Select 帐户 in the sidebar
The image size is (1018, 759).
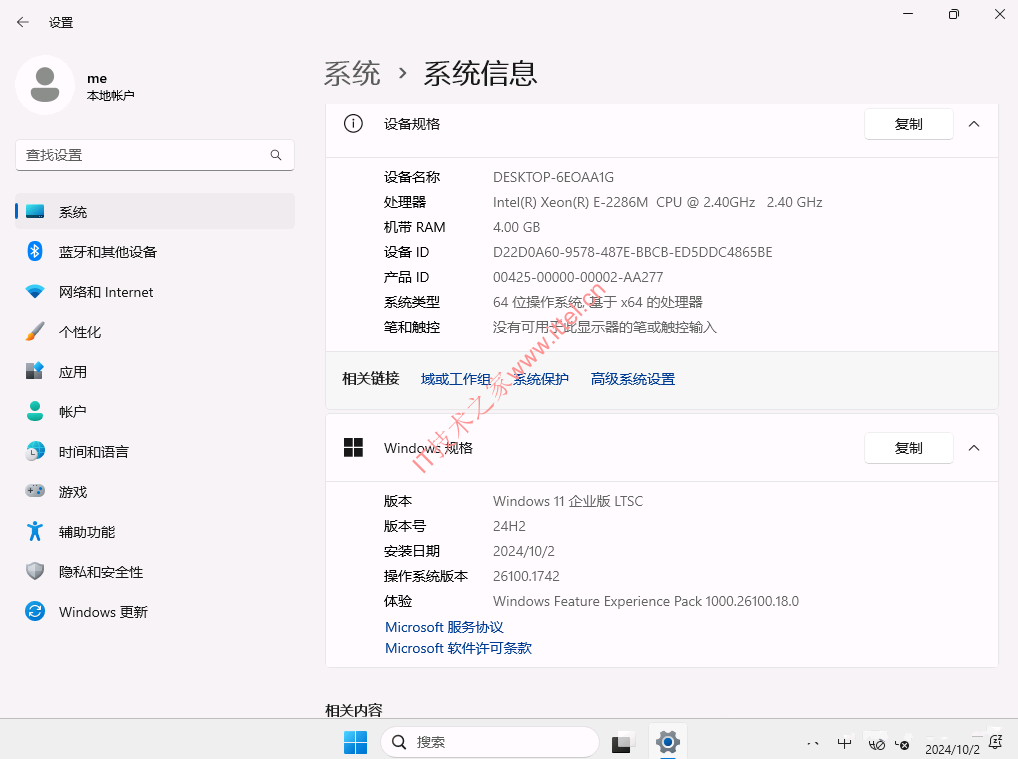click(x=155, y=412)
